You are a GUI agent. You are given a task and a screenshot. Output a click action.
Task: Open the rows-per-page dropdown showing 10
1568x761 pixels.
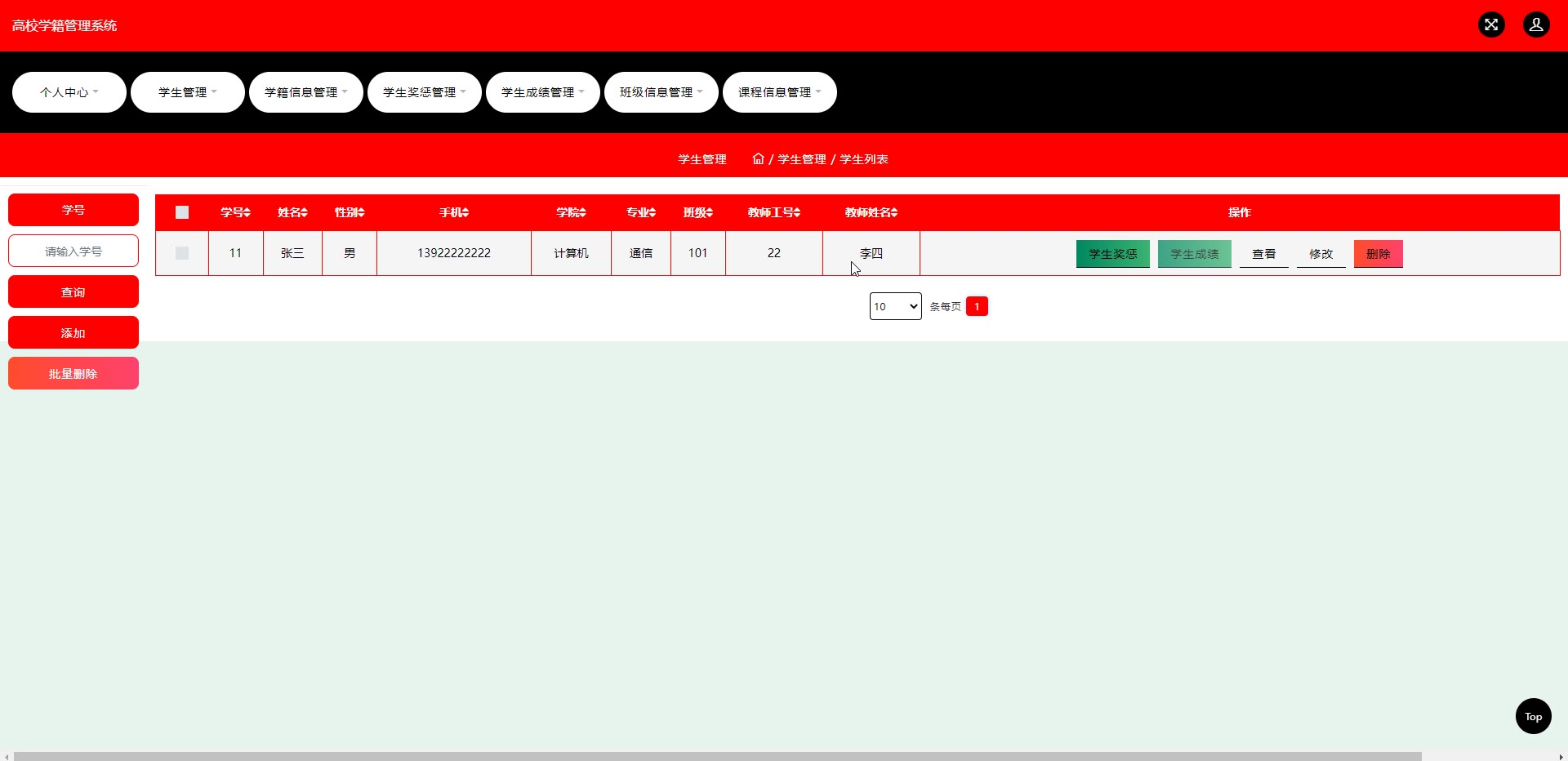[x=896, y=306]
